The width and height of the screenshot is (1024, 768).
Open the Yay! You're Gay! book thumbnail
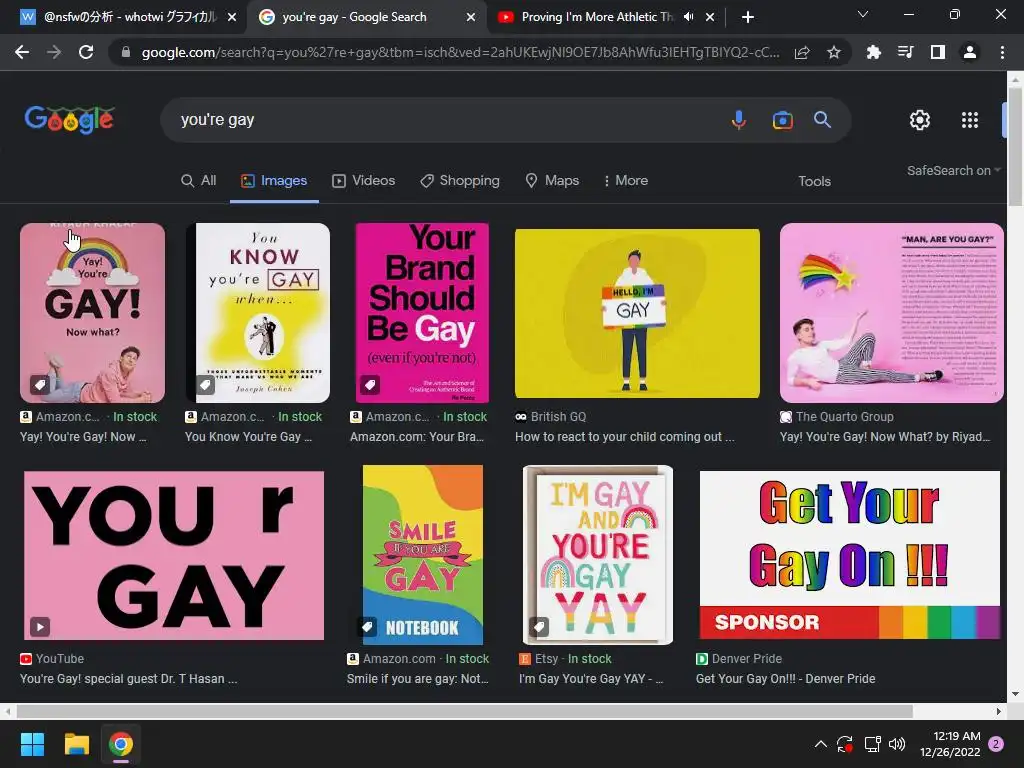[92, 313]
